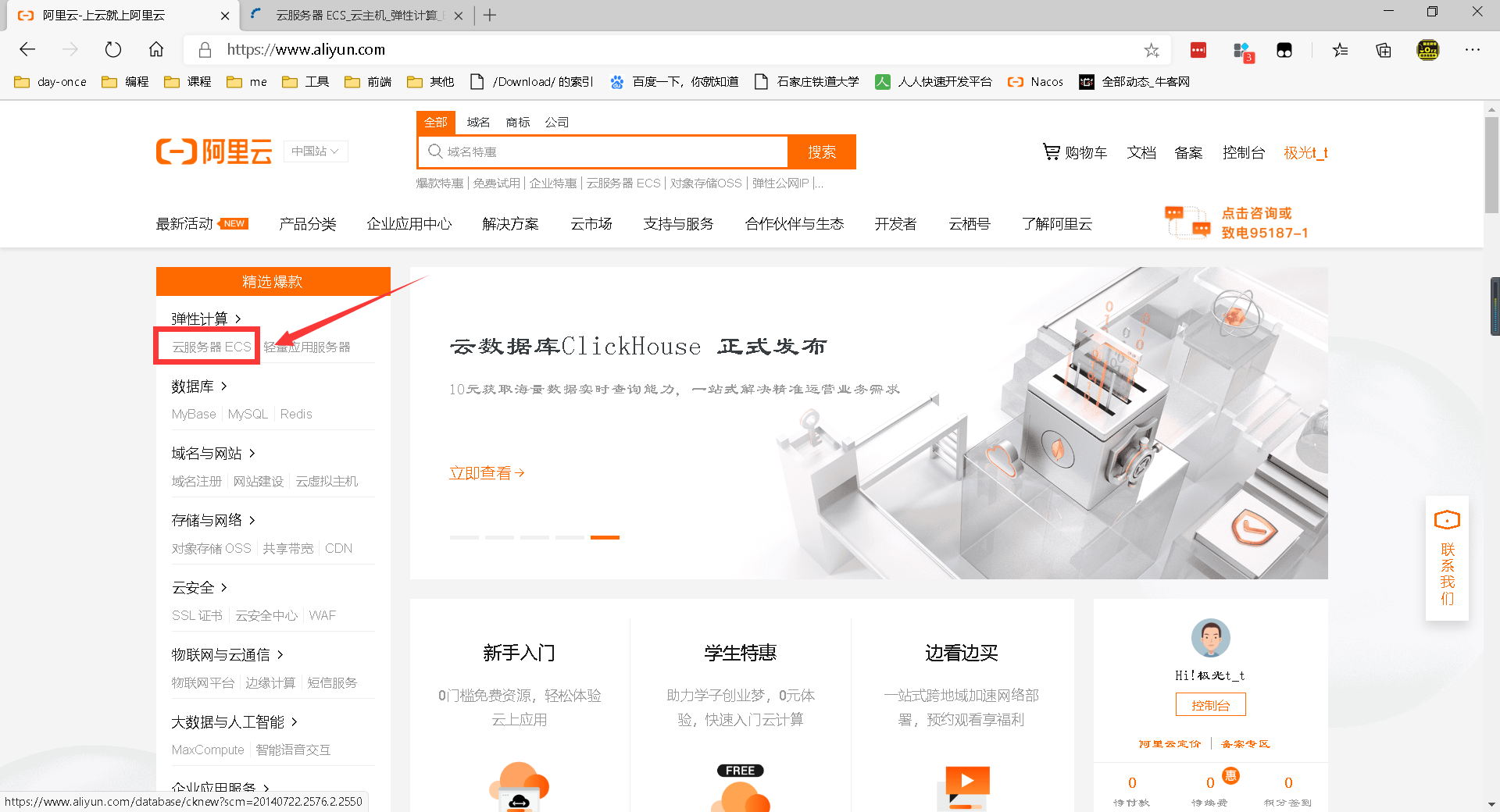Expand the 域名与网站 category
Image resolution: width=1500 pixels, height=812 pixels.
[213, 453]
